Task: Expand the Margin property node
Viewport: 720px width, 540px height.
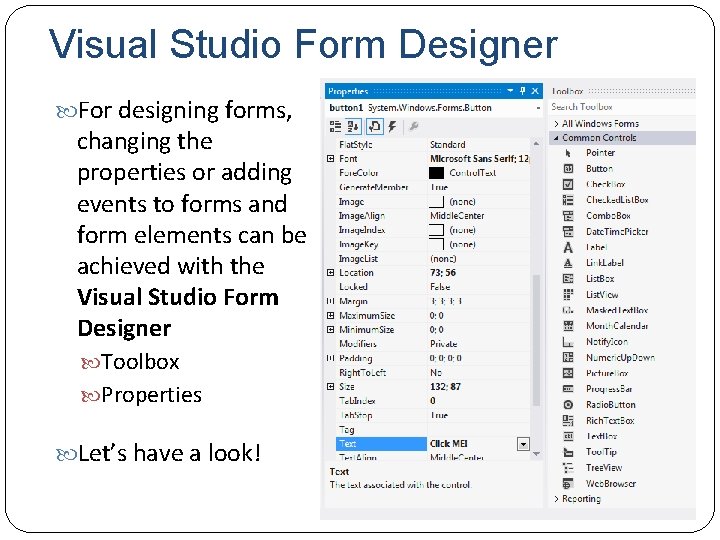Action: (x=330, y=301)
